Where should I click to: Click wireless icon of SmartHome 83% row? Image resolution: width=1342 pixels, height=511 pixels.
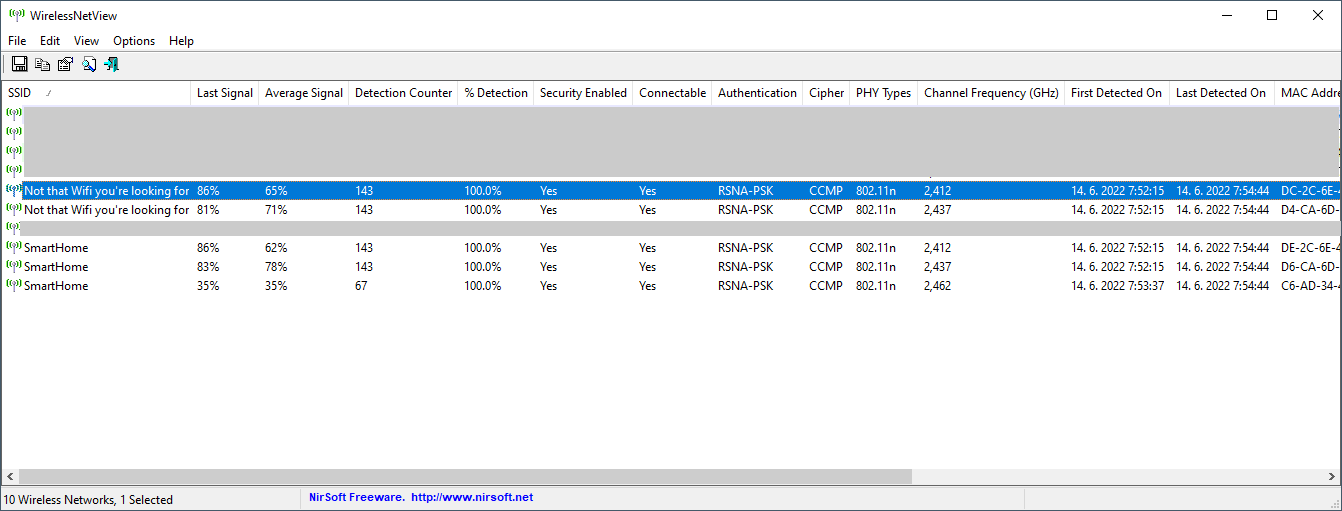coord(14,266)
